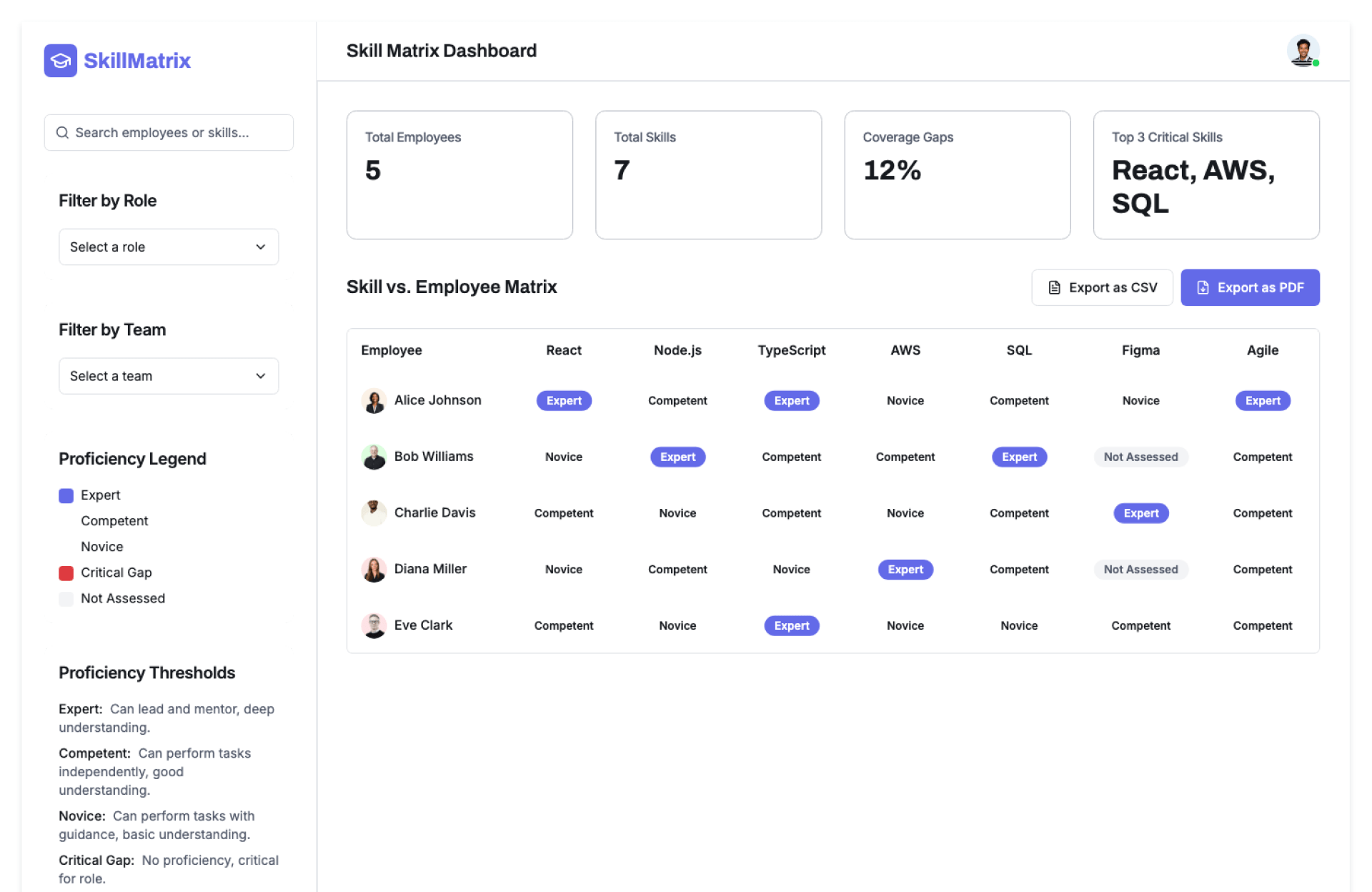Click the TypeScript column header
Image resolution: width=1372 pixels, height=892 pixels.
(791, 350)
